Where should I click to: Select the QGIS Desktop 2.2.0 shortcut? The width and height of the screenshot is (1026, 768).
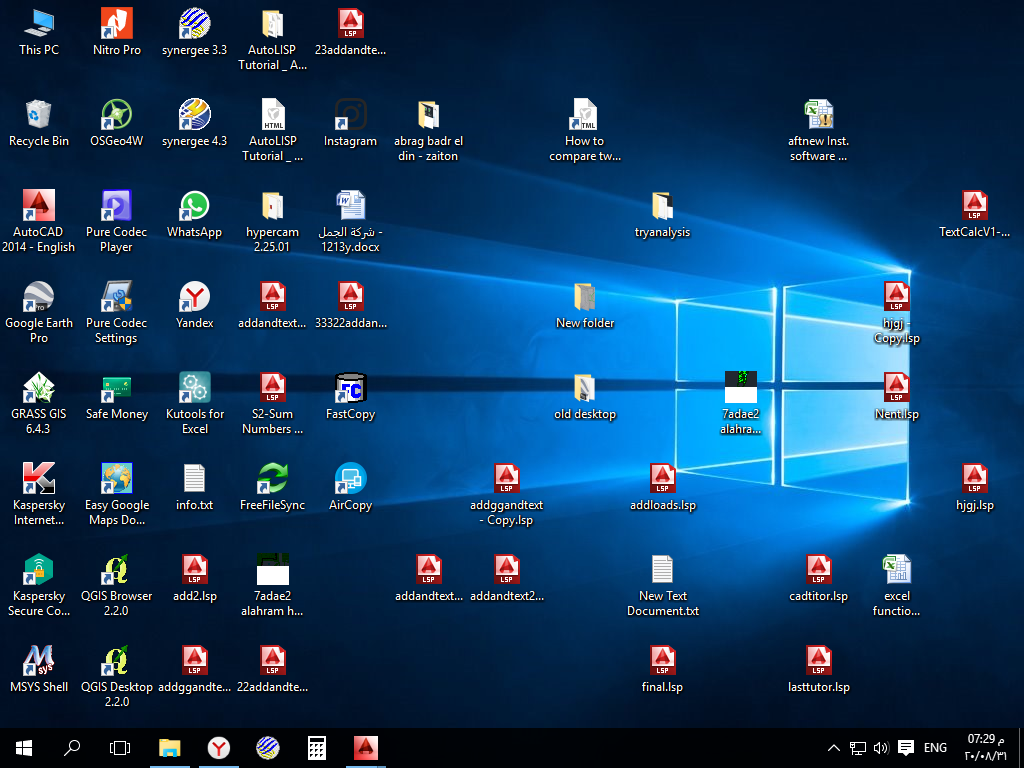click(x=116, y=676)
